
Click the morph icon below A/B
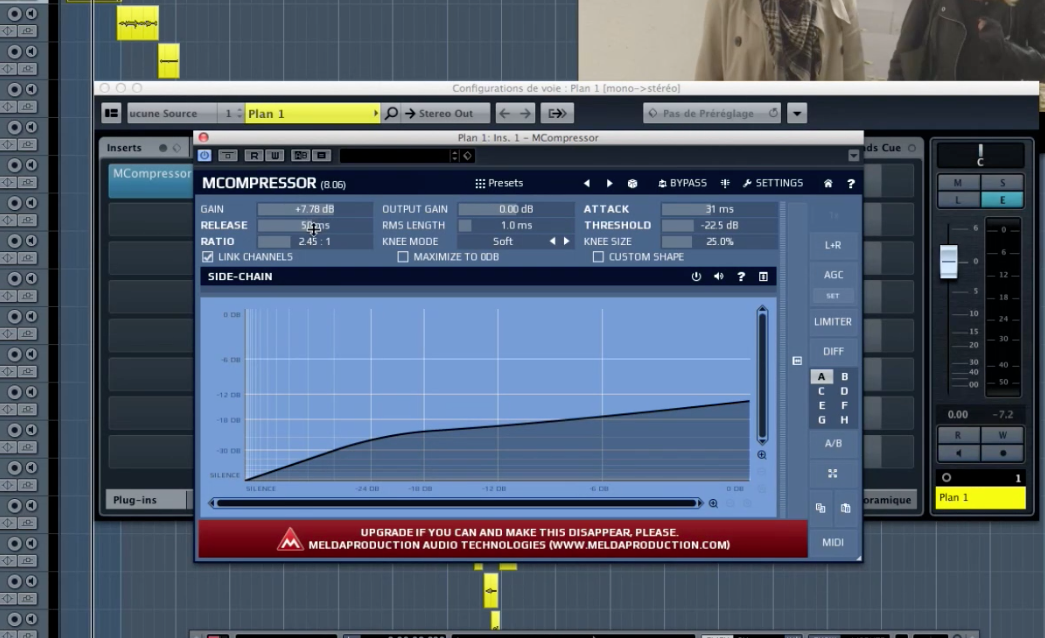832,473
